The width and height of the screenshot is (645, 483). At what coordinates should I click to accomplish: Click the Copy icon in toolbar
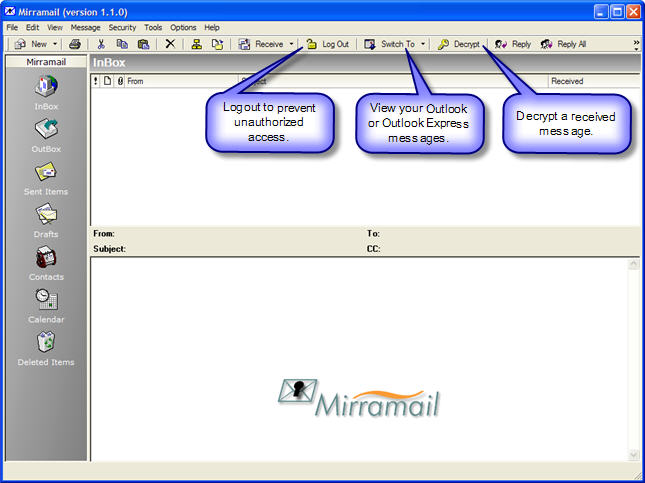tap(122, 44)
